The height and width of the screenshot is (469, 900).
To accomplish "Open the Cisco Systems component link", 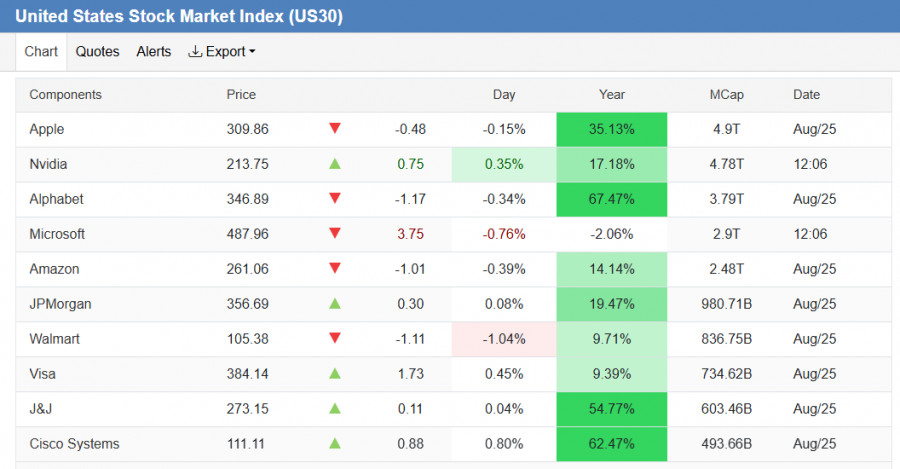I will tap(75, 444).
